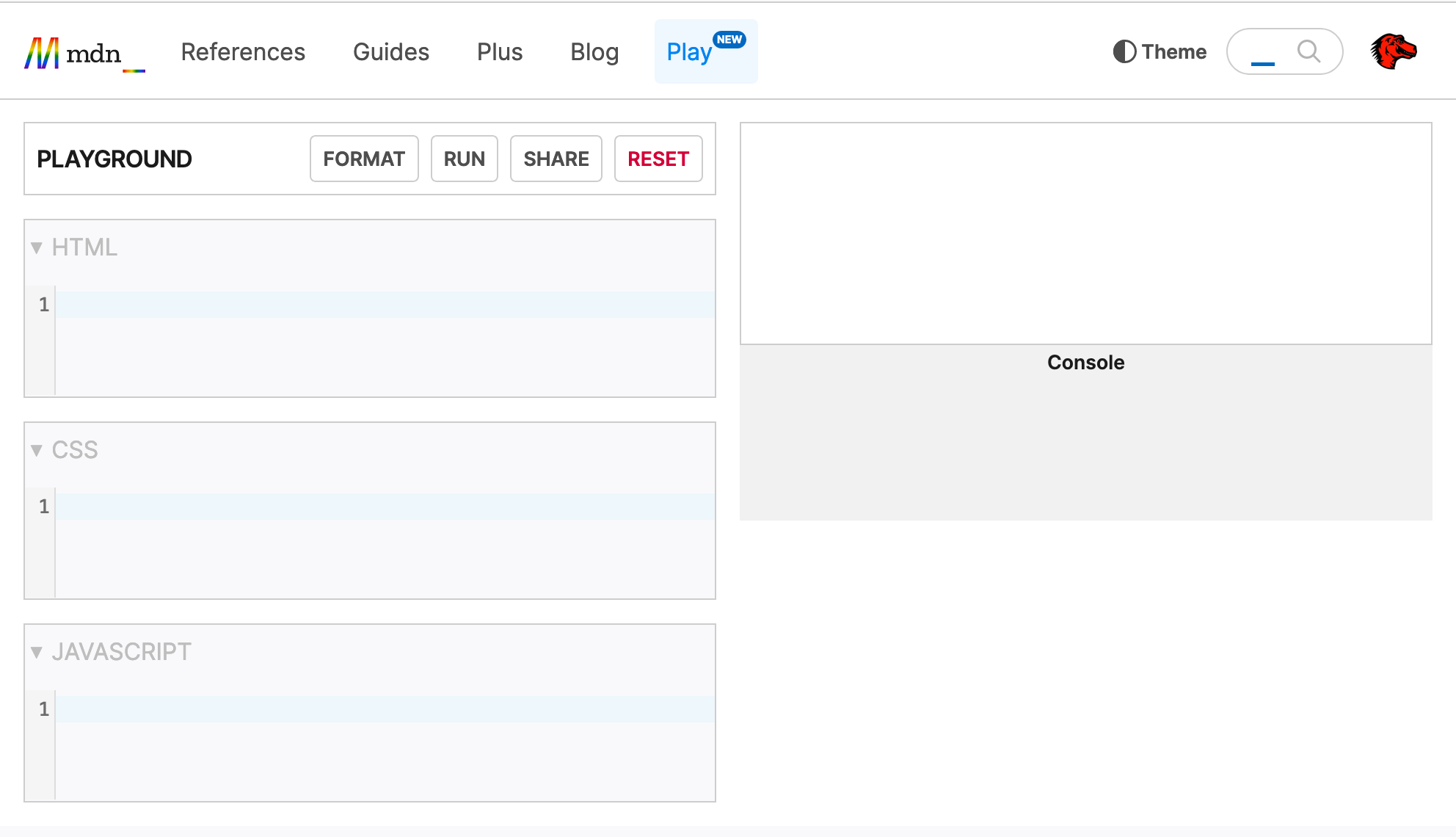Collapse the CSS editor section
The width and height of the screenshot is (1456, 837).
point(37,450)
